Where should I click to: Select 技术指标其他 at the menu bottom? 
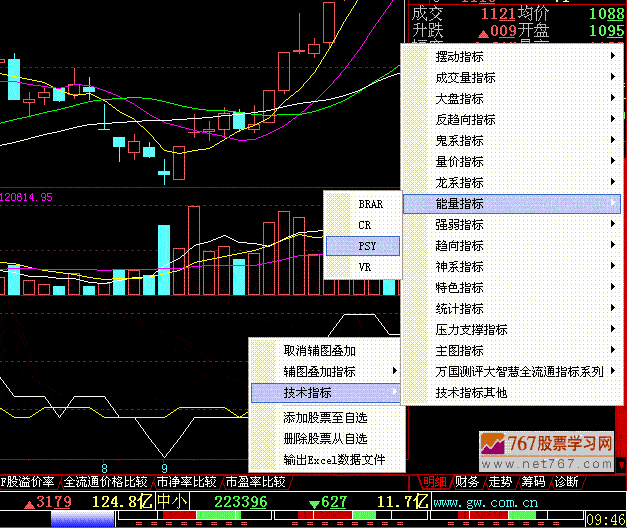pos(470,393)
